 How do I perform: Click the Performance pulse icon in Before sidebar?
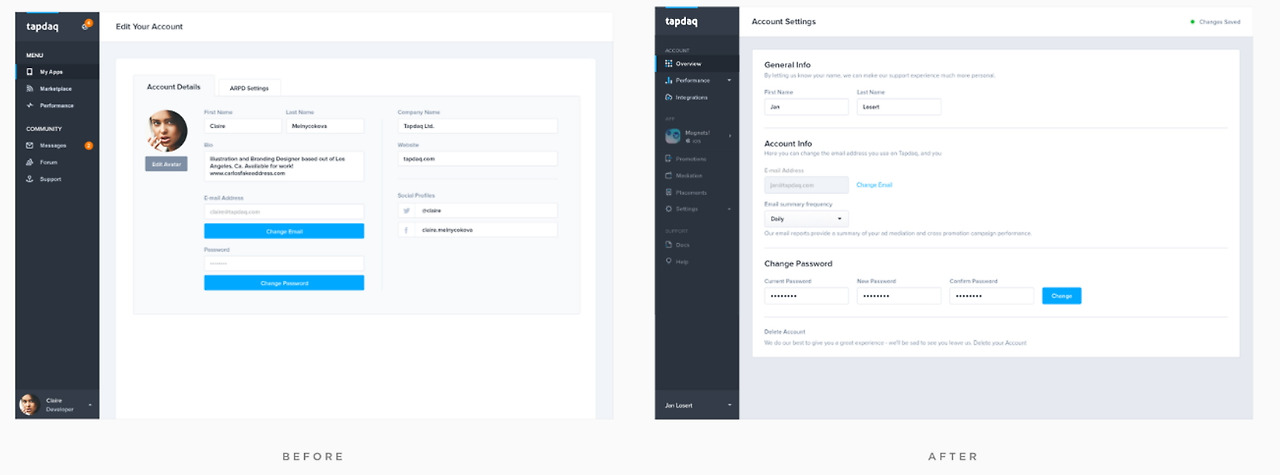pos(30,105)
